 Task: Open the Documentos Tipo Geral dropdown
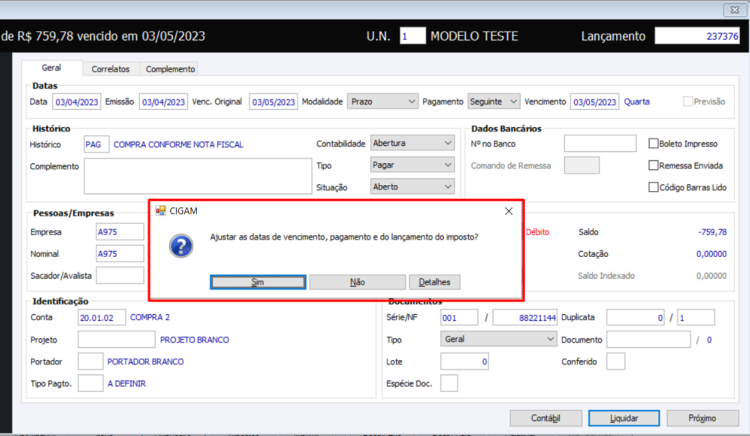[498, 339]
